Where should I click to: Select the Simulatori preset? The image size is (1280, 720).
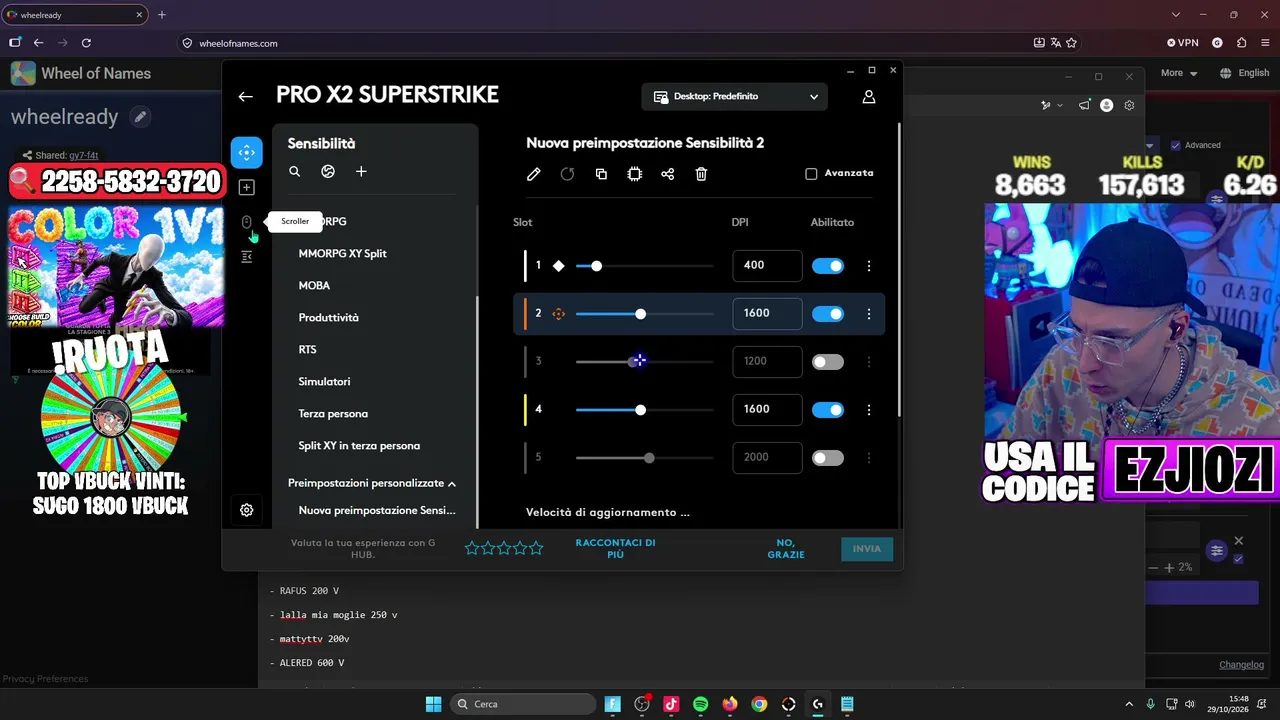click(324, 382)
